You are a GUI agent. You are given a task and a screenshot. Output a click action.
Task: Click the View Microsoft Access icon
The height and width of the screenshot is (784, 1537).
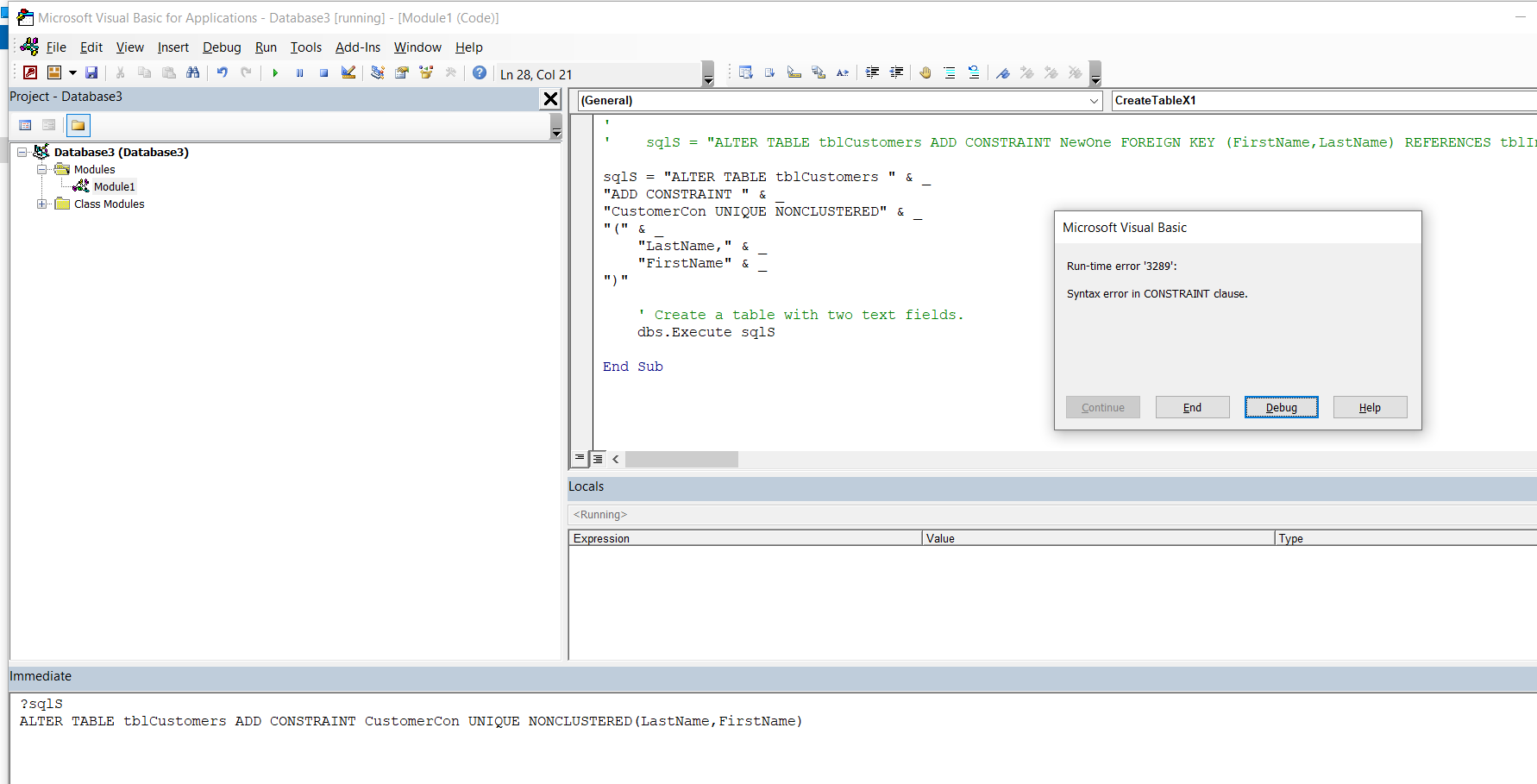pyautogui.click(x=30, y=73)
